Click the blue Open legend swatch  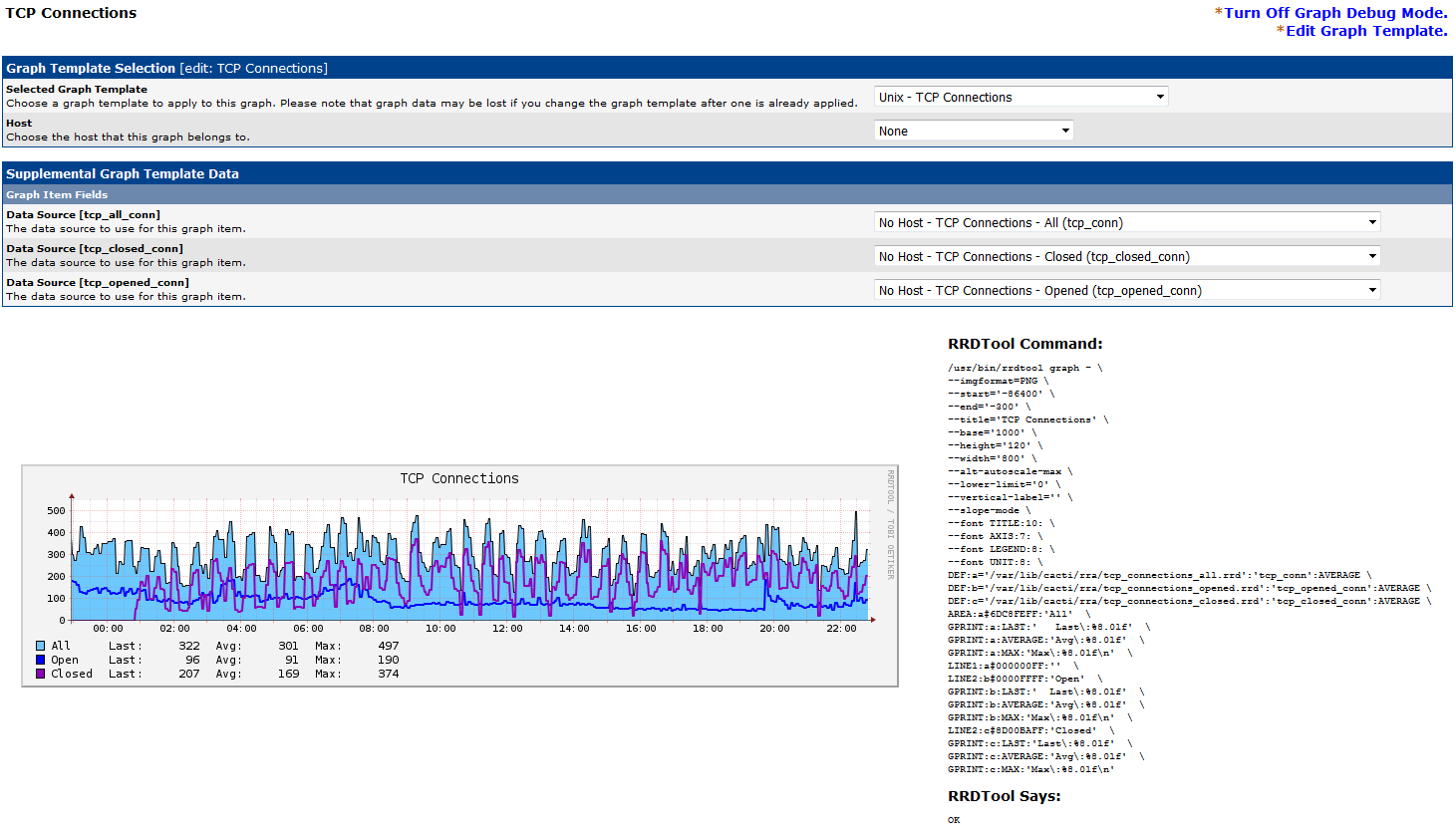pyautogui.click(x=41, y=660)
